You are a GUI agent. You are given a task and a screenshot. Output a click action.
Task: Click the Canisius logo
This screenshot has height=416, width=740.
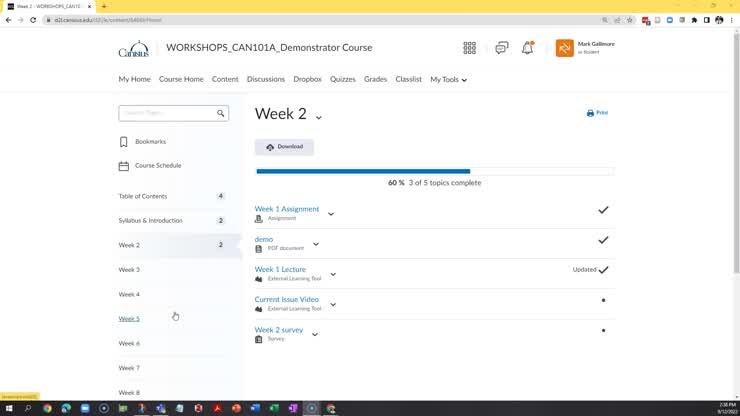pyautogui.click(x=134, y=49)
